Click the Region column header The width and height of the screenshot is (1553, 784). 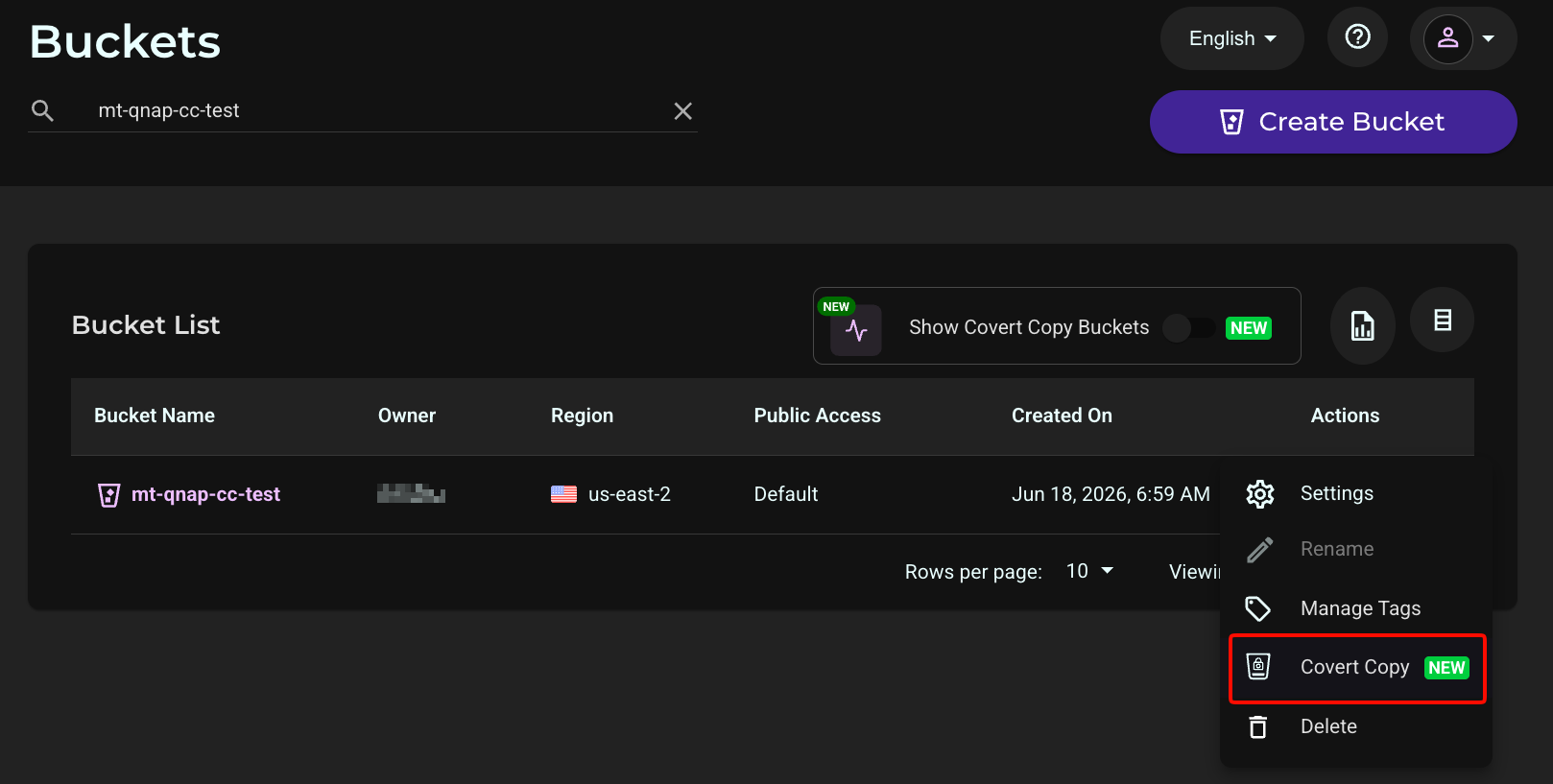tap(582, 416)
